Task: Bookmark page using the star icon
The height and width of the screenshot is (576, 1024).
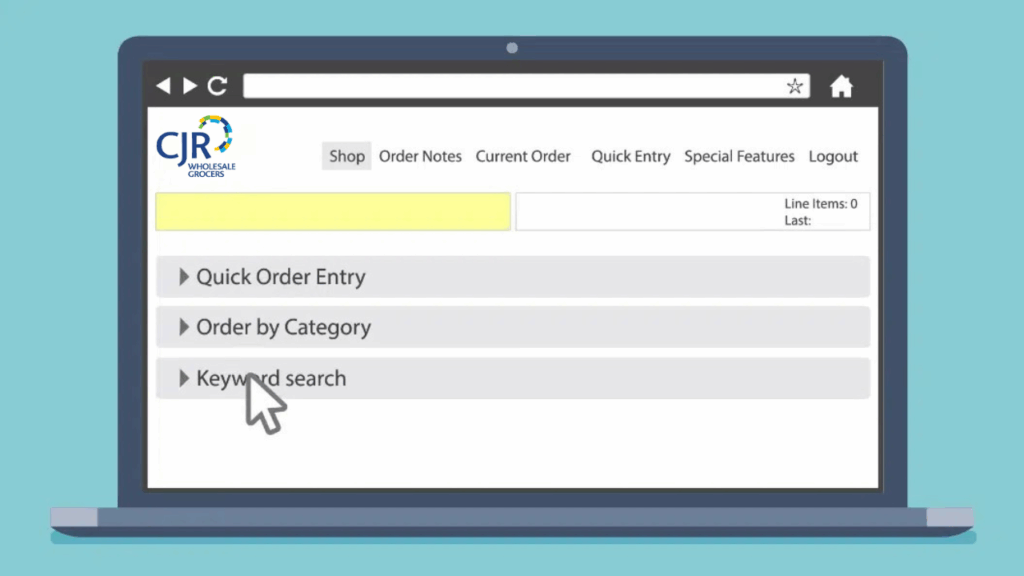Action: (x=794, y=86)
